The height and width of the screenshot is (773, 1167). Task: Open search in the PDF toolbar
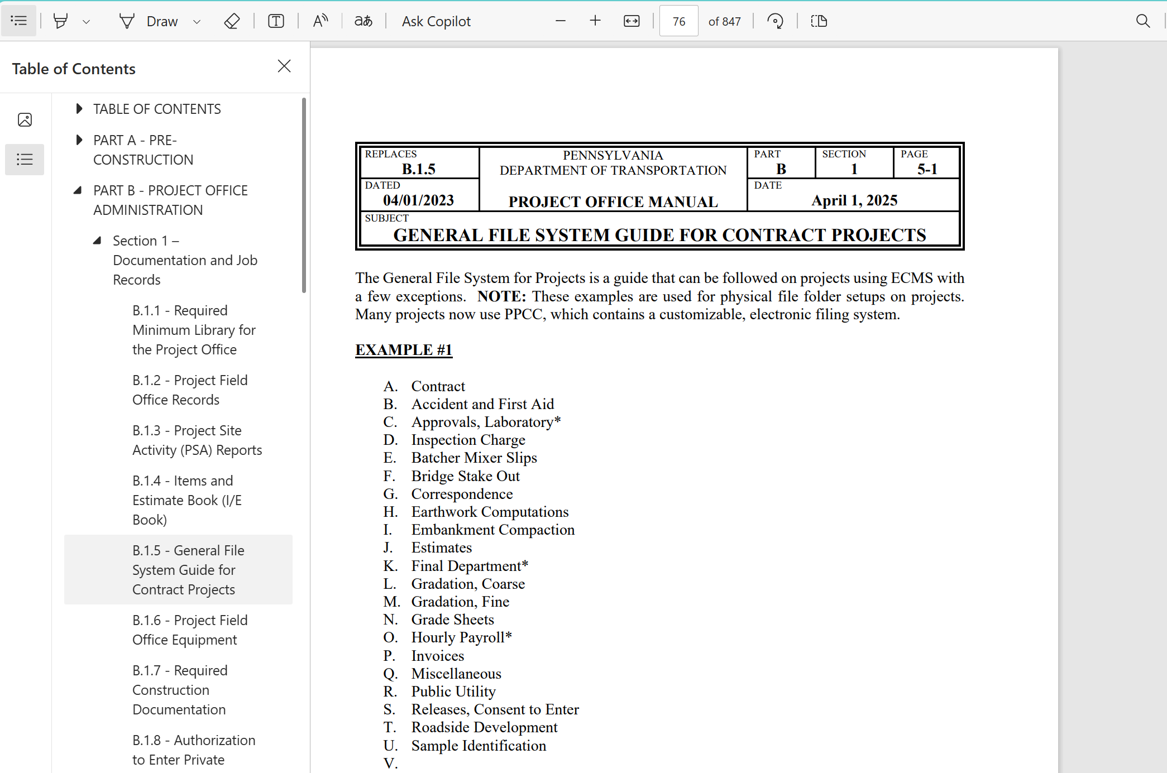[1142, 21]
